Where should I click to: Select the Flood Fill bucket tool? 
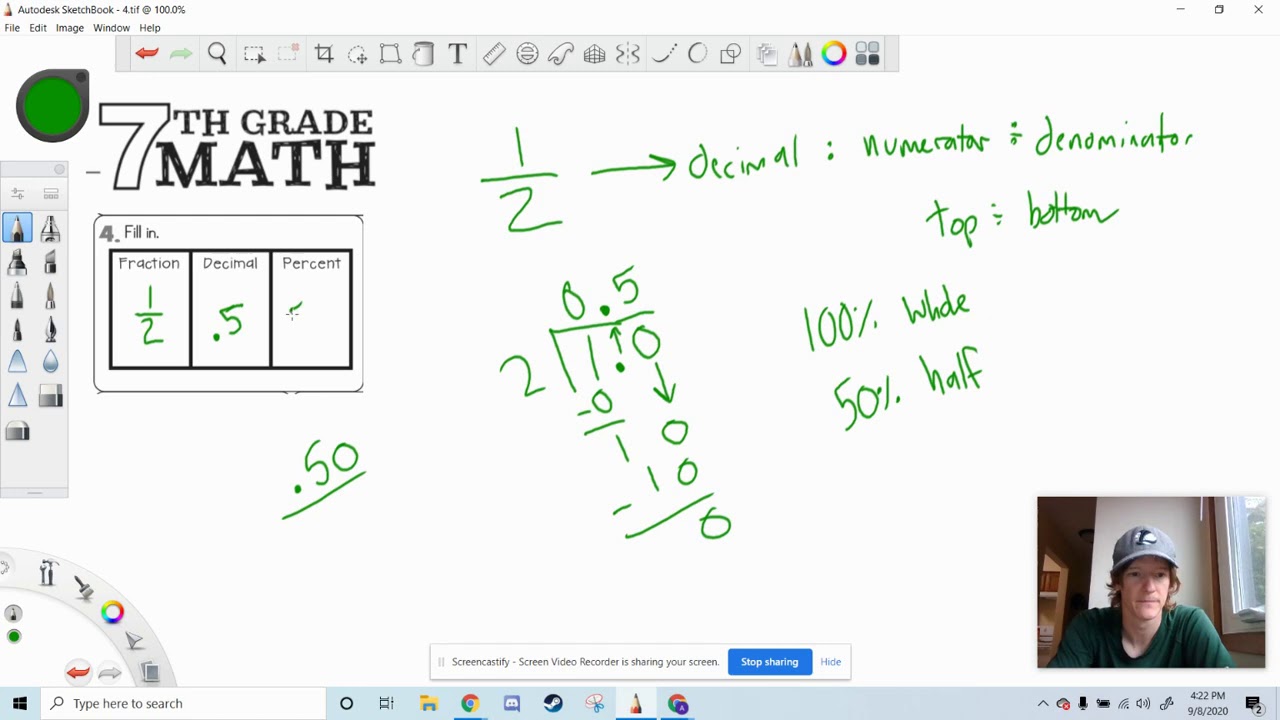(x=423, y=54)
